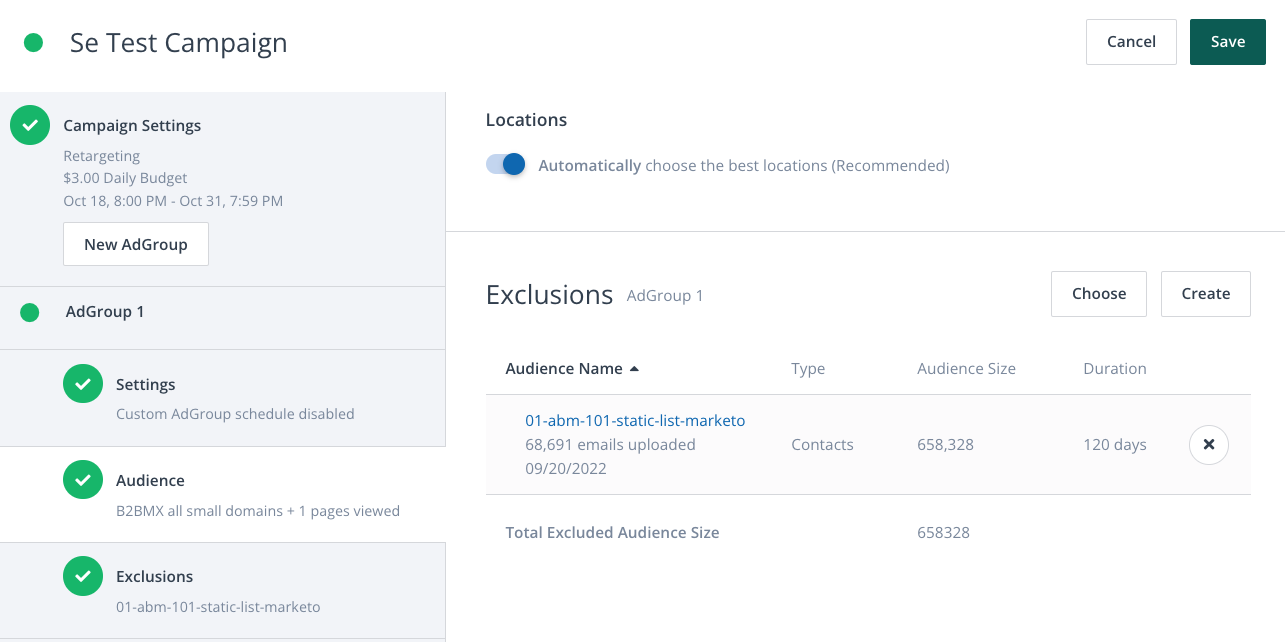This screenshot has width=1285, height=642.
Task: Click the 120 days duration cell
Action: click(x=1115, y=445)
